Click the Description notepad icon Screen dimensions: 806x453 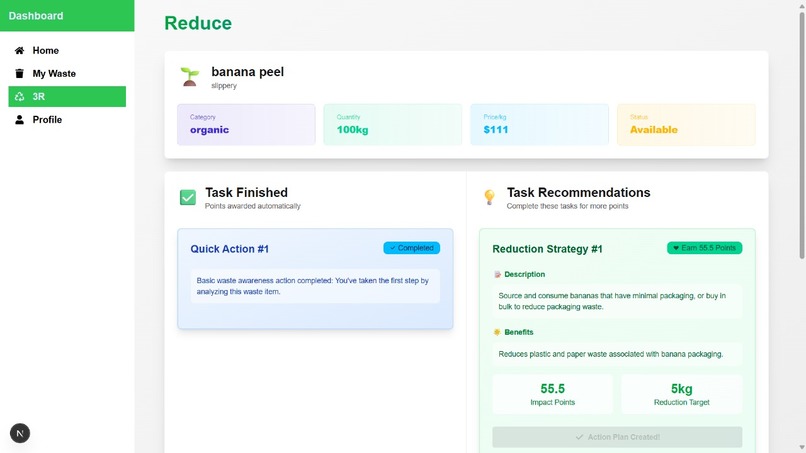[497, 275]
